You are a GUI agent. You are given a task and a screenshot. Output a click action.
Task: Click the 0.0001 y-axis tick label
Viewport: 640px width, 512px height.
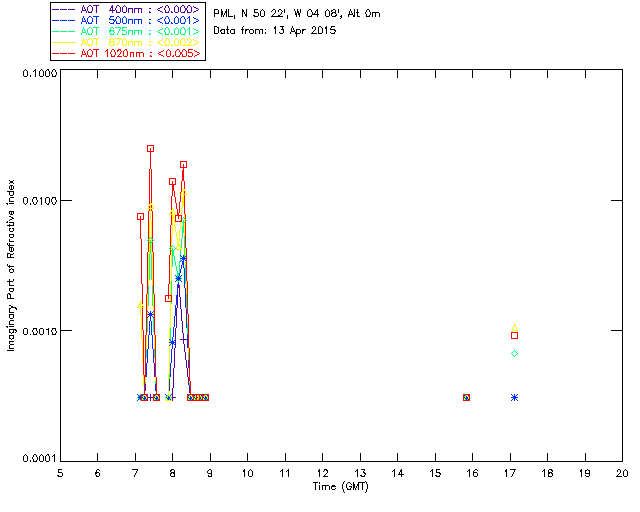(40, 459)
